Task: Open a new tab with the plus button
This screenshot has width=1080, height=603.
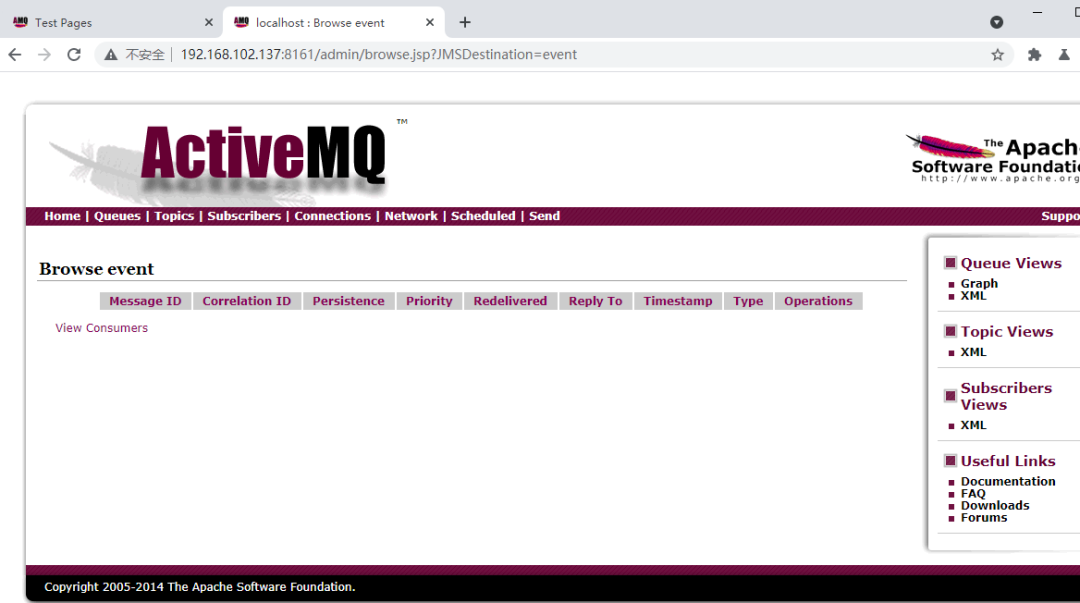Action: pyautogui.click(x=465, y=23)
